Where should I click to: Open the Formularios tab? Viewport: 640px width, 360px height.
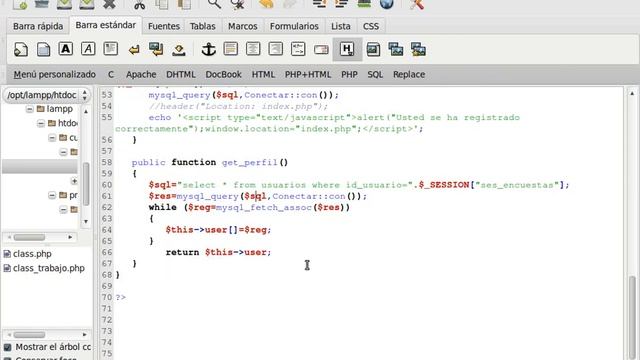click(x=294, y=26)
